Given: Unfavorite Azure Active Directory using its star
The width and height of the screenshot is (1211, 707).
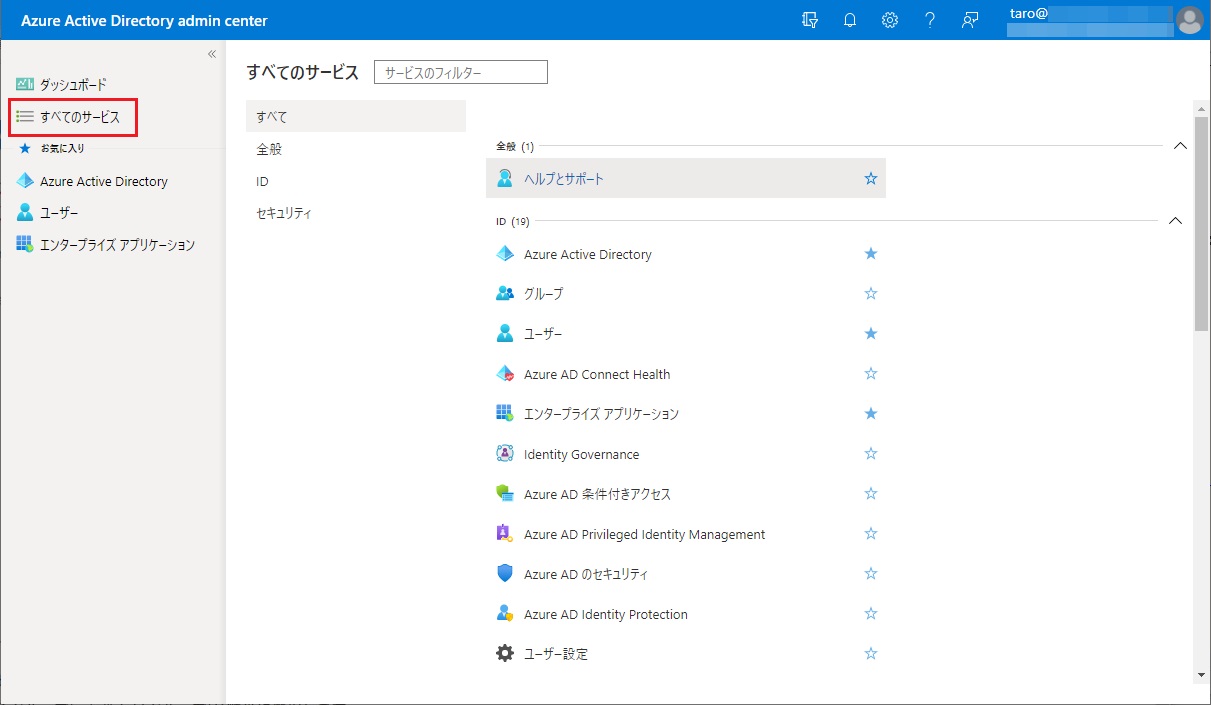Looking at the screenshot, I should (x=870, y=254).
